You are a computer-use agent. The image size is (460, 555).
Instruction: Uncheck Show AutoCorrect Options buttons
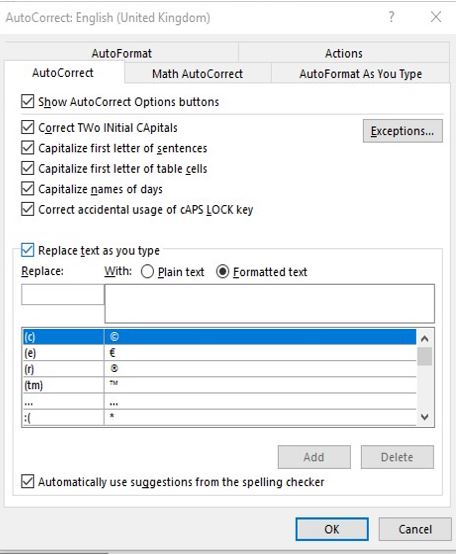point(28,102)
